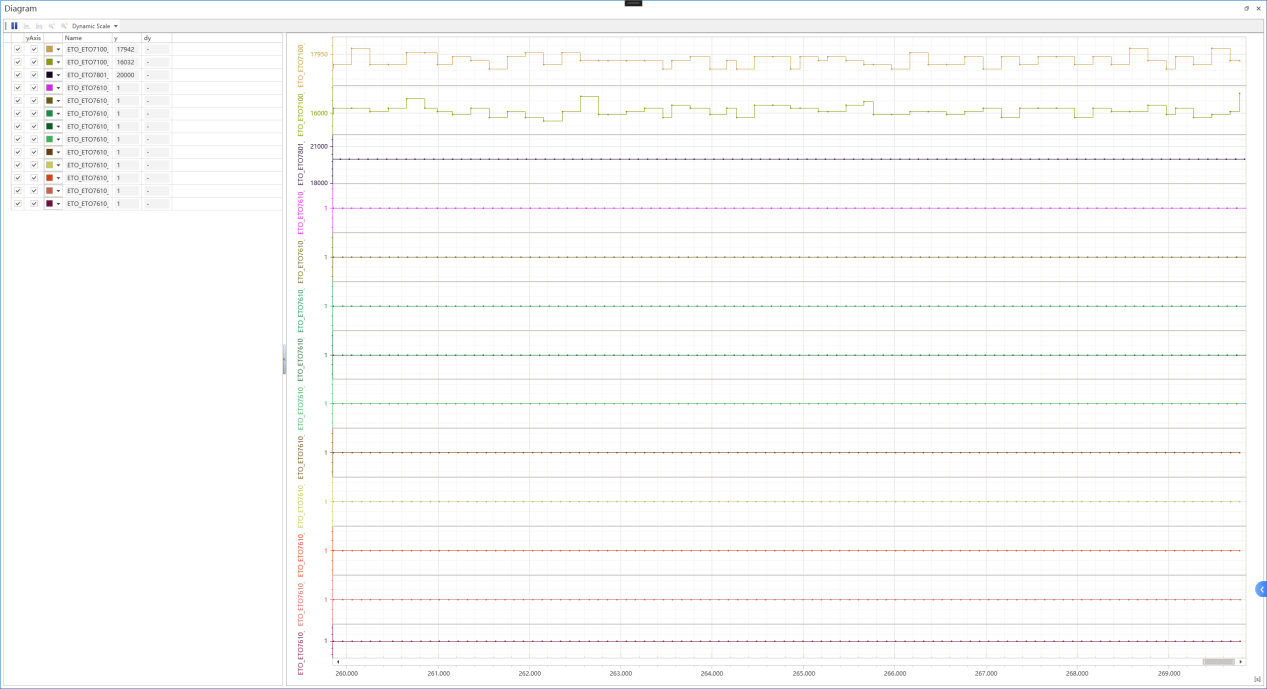Click the first chart-cursor icon right of pause
This screenshot has height=689, width=1267.
tap(27, 26)
